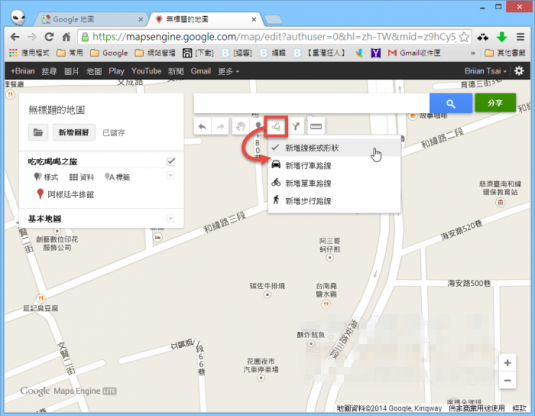
Task: Select the draw line tool
Action: coord(276,127)
